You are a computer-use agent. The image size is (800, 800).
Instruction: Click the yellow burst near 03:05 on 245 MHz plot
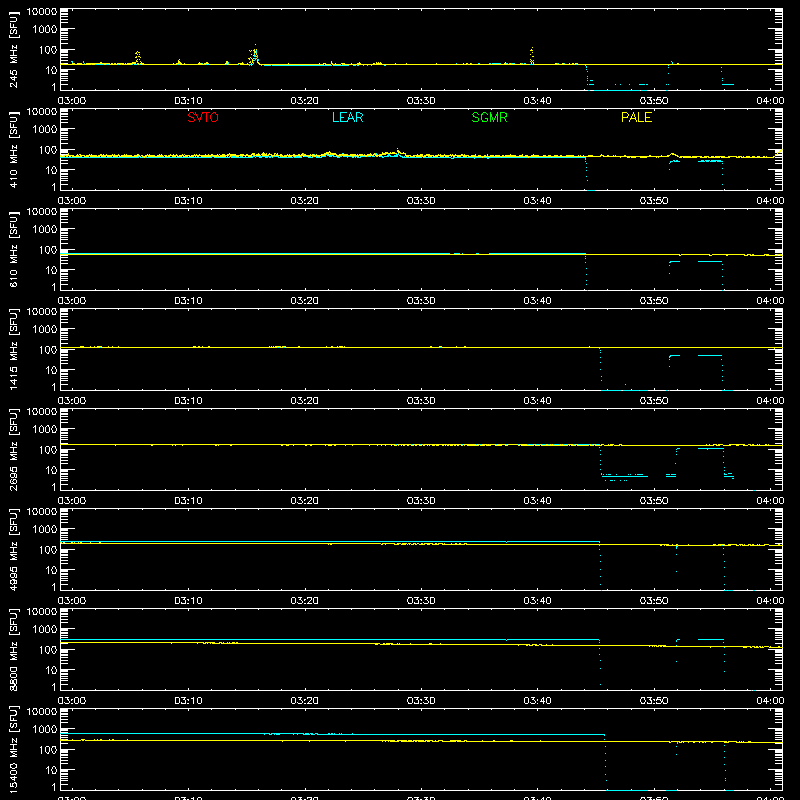(137, 57)
